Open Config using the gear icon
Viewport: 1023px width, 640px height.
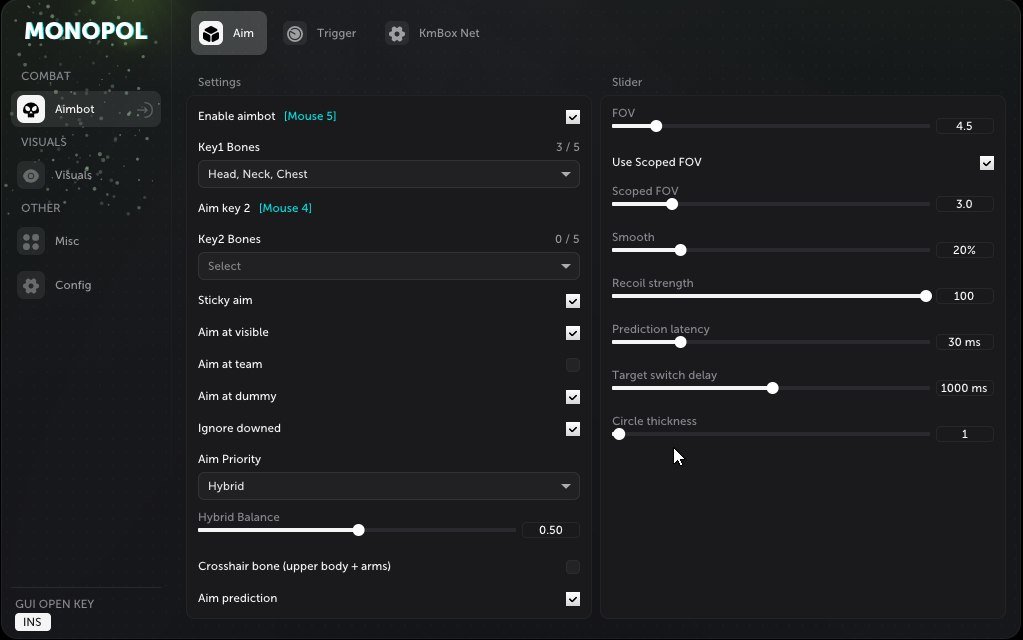pyautogui.click(x=31, y=285)
